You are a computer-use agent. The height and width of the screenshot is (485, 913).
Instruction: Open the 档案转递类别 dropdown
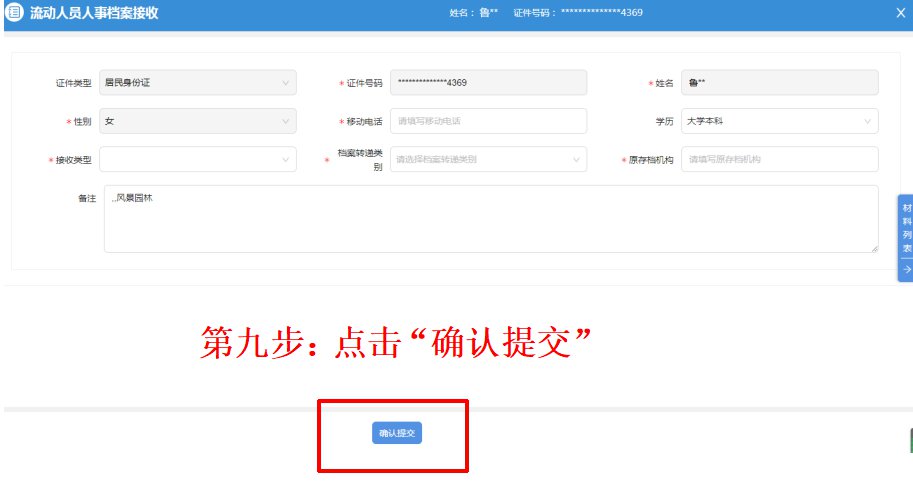point(489,160)
